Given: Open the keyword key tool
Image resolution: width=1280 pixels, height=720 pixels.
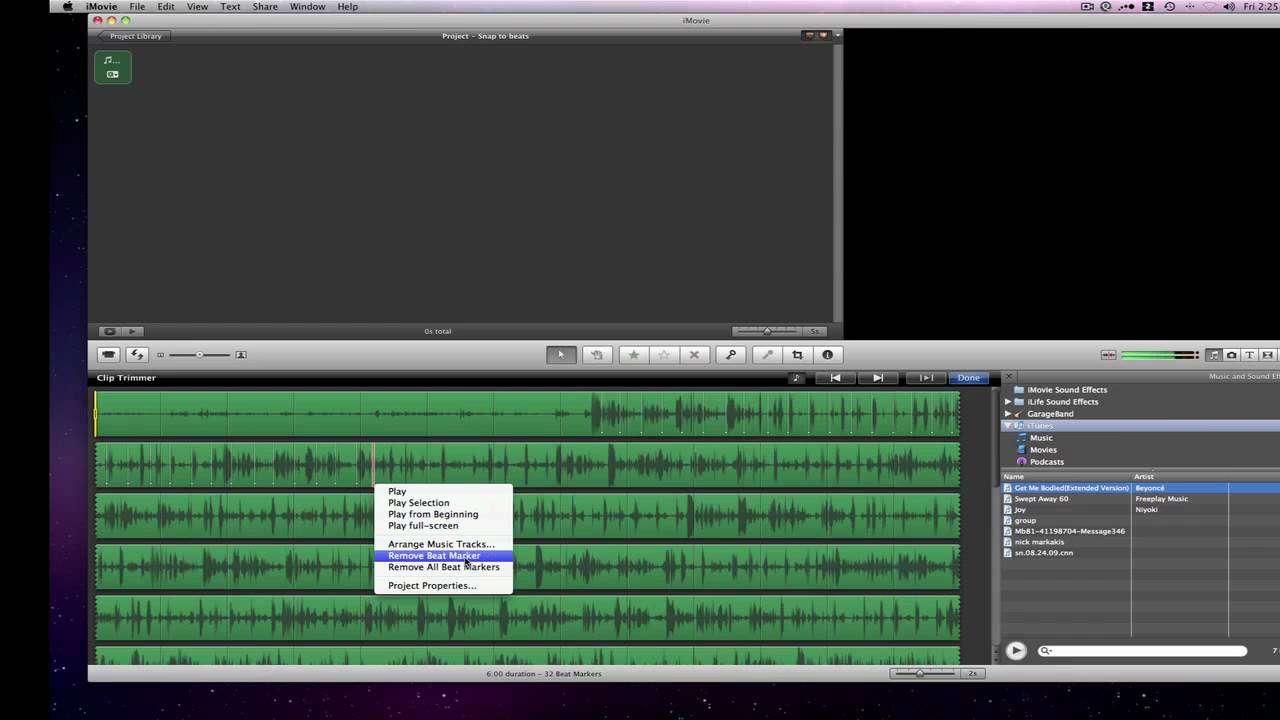Looking at the screenshot, I should click(x=731, y=355).
